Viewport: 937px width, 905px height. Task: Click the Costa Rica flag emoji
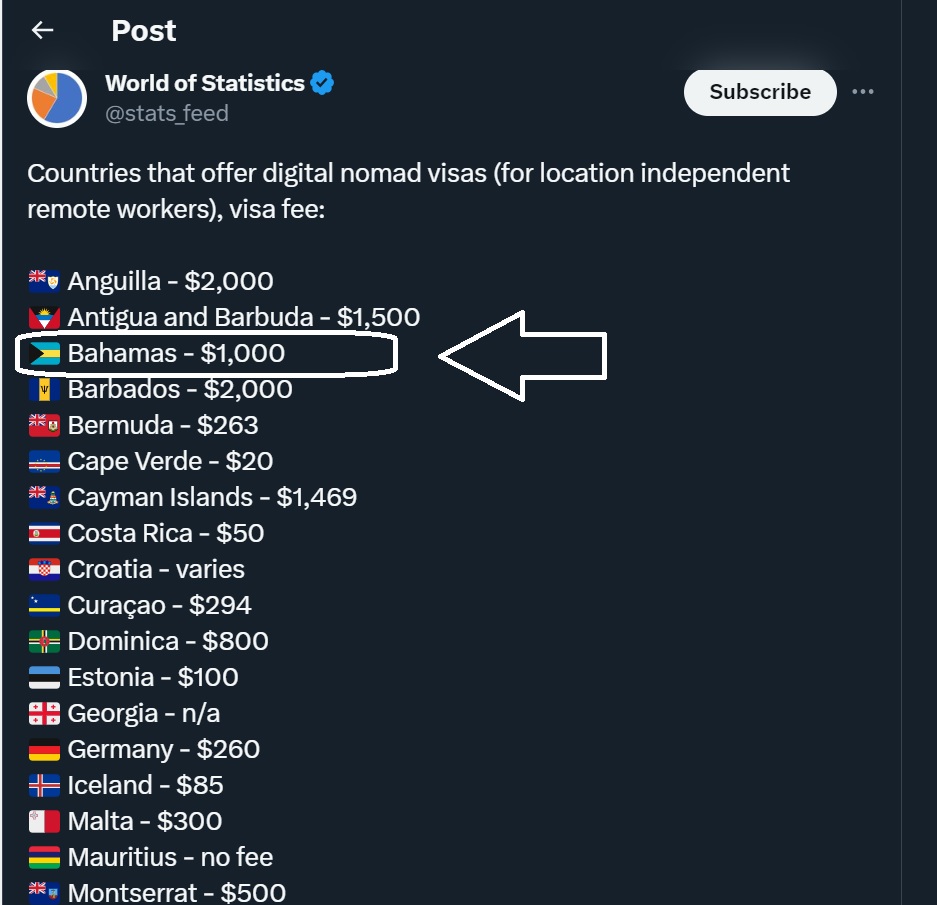44,534
